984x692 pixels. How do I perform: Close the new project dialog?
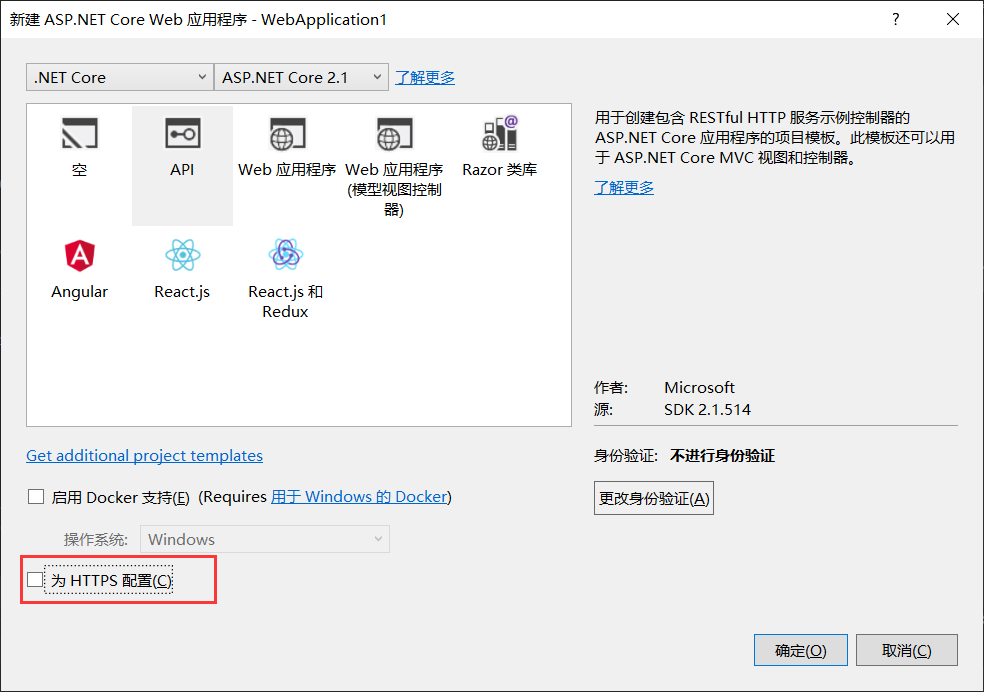tap(953, 19)
